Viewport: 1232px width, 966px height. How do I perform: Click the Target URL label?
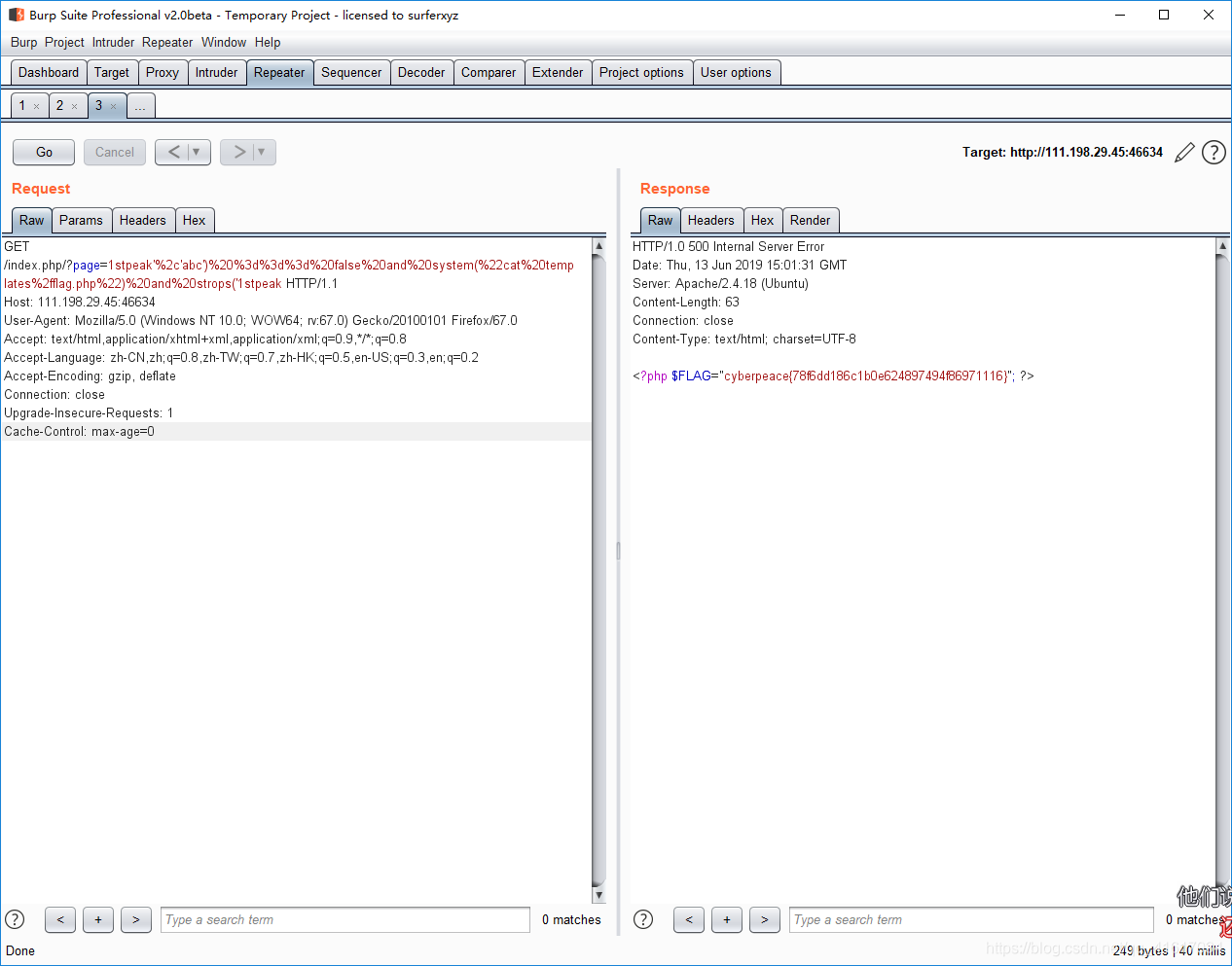pyautogui.click(x=1063, y=152)
